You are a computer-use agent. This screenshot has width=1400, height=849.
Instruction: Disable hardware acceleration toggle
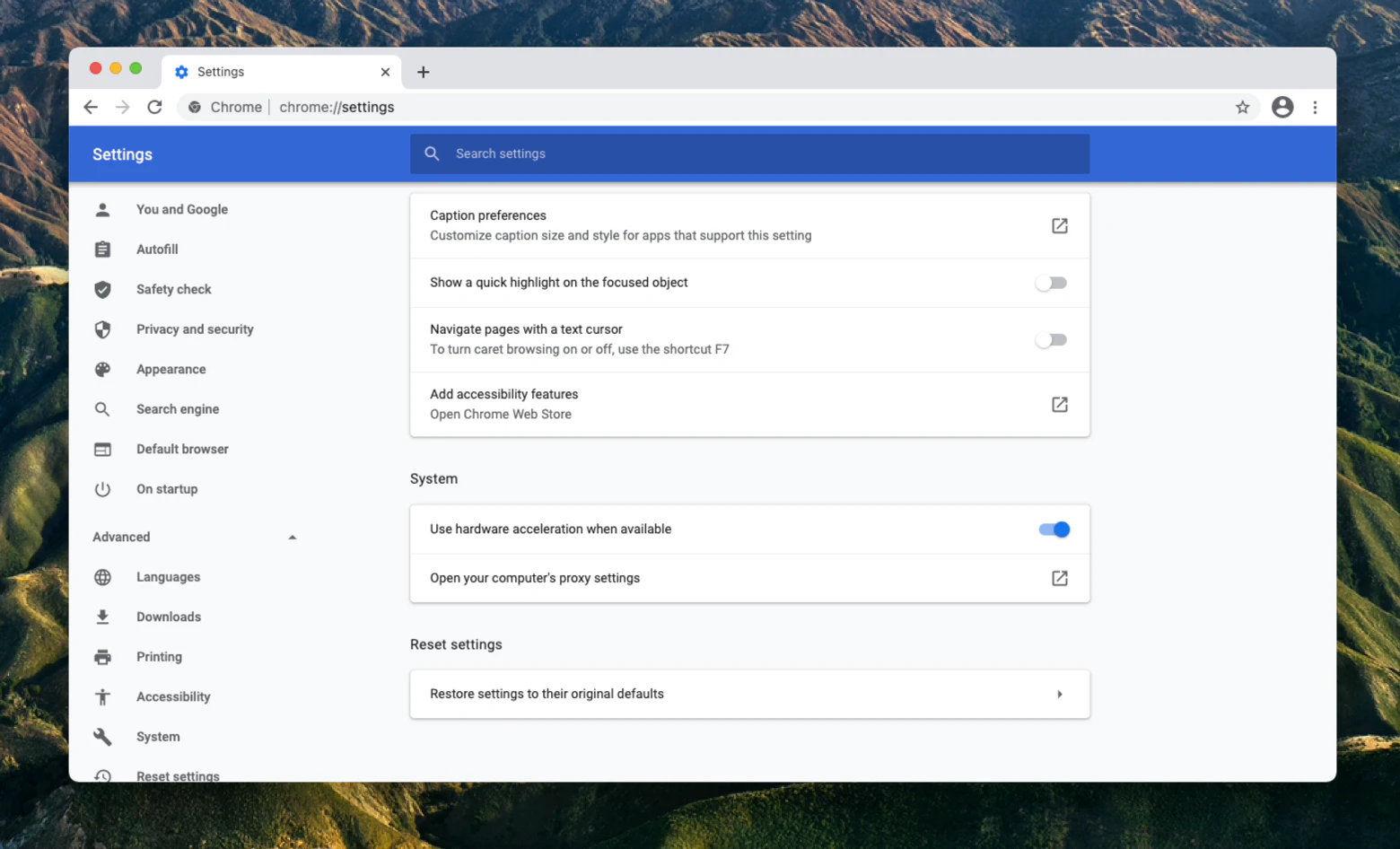(1054, 530)
